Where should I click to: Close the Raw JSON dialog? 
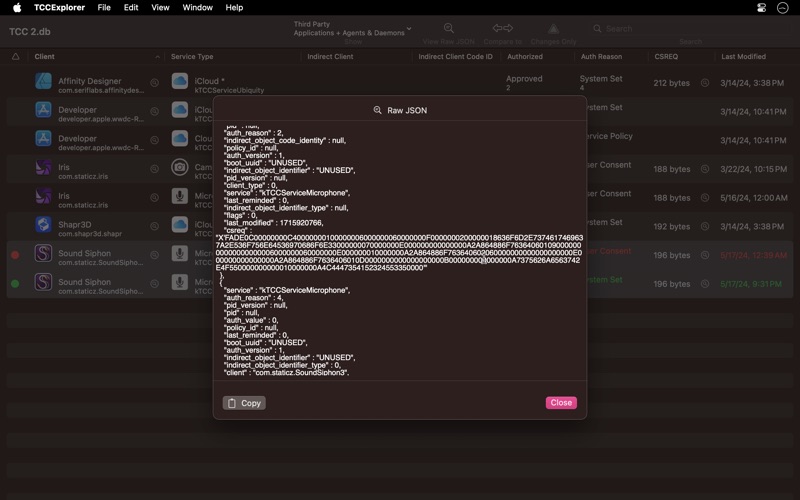(561, 403)
